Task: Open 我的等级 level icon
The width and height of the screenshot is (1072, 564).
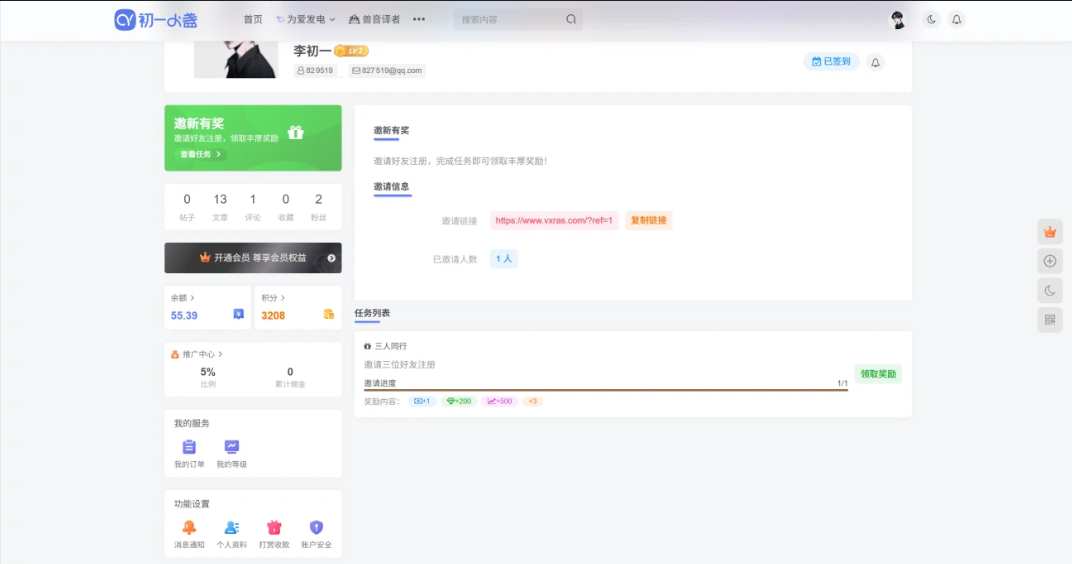Action: (x=231, y=448)
